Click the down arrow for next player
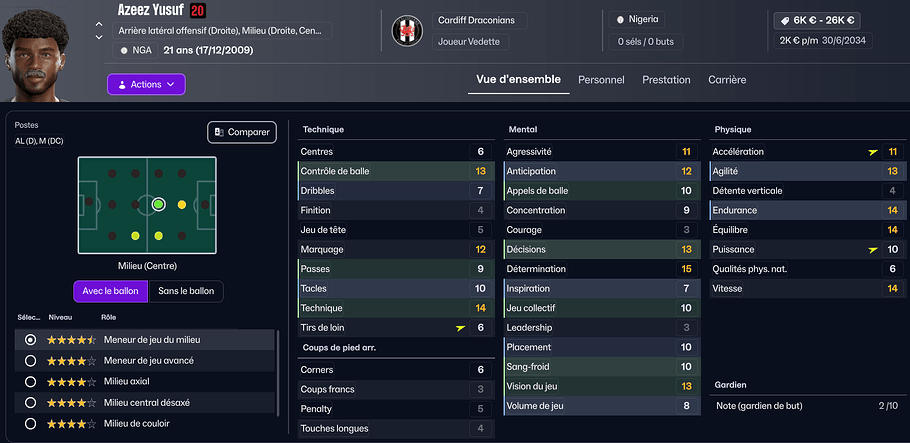Image resolution: width=910 pixels, height=443 pixels. point(98,37)
